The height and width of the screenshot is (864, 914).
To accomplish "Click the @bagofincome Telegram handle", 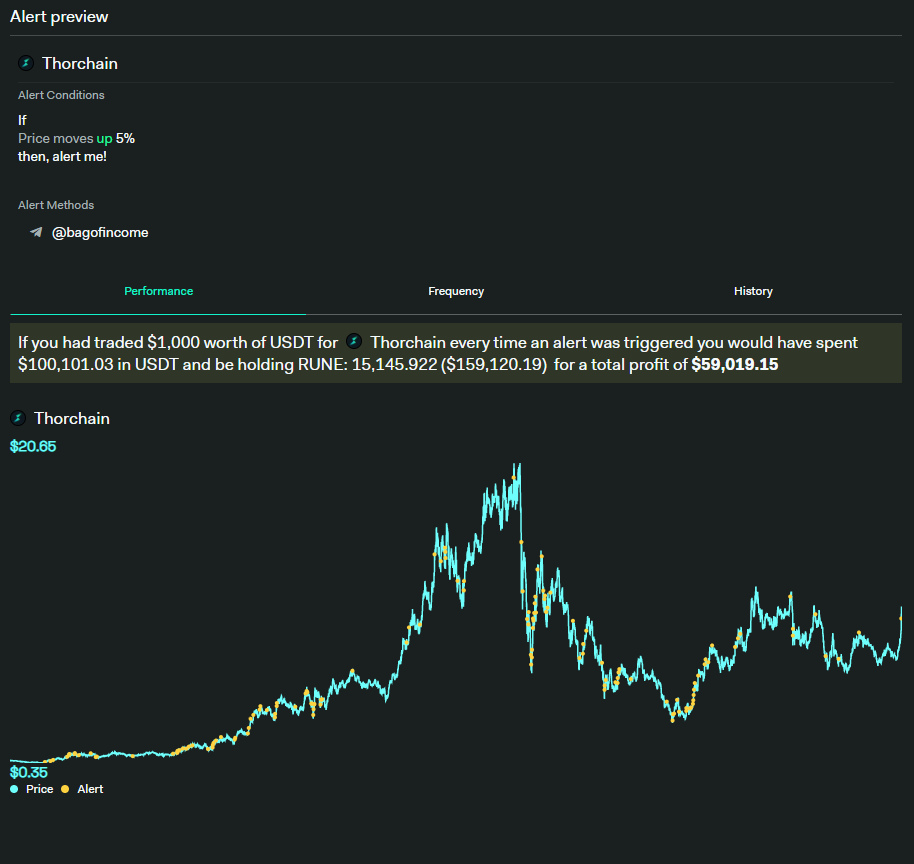I will tap(100, 233).
